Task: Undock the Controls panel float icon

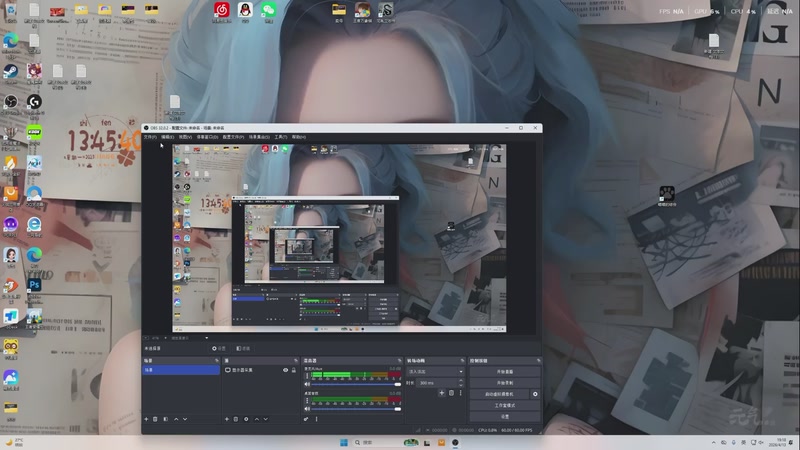Action: [538, 361]
